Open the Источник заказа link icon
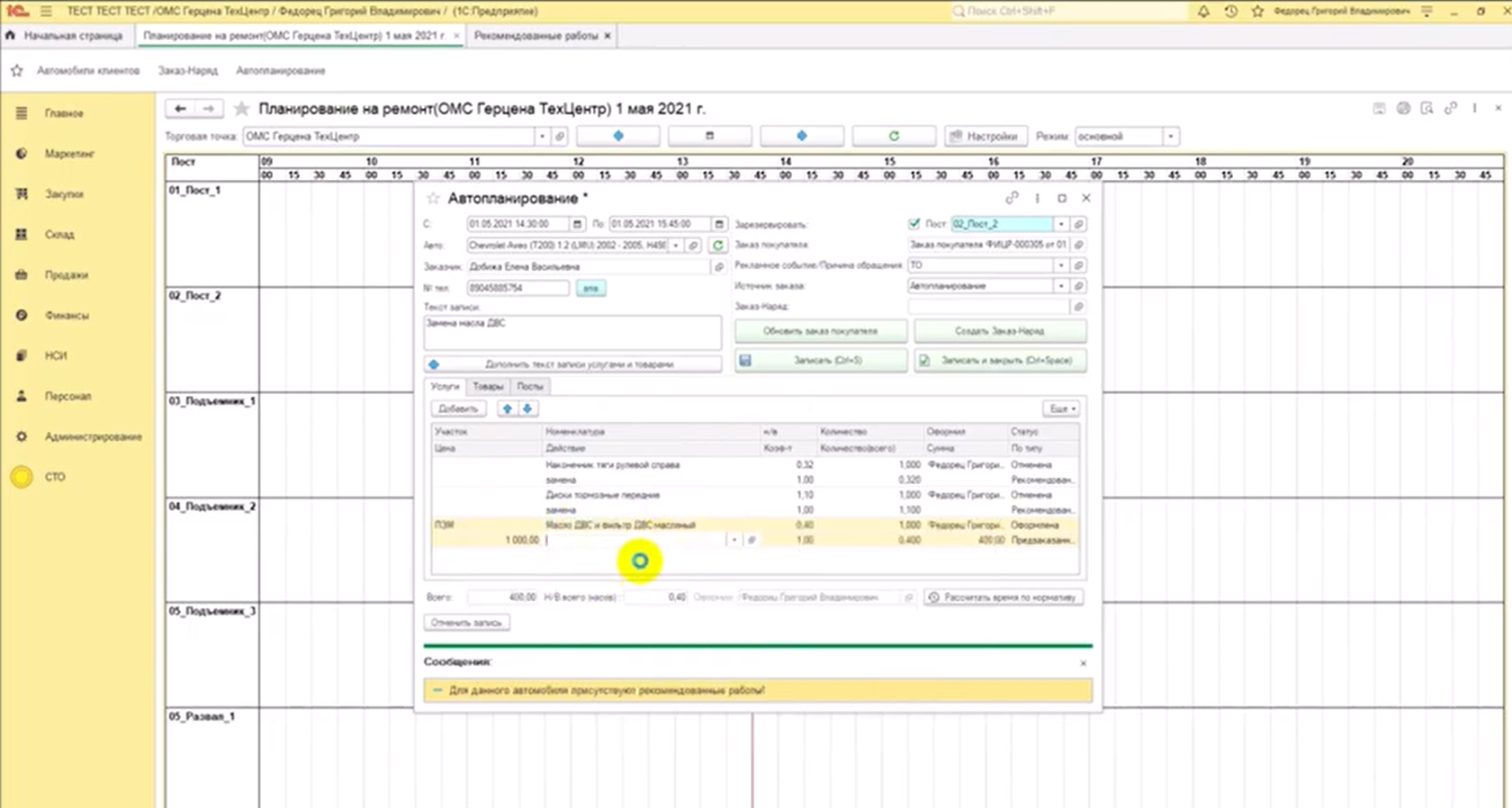The height and width of the screenshot is (808, 1512). [1078, 286]
